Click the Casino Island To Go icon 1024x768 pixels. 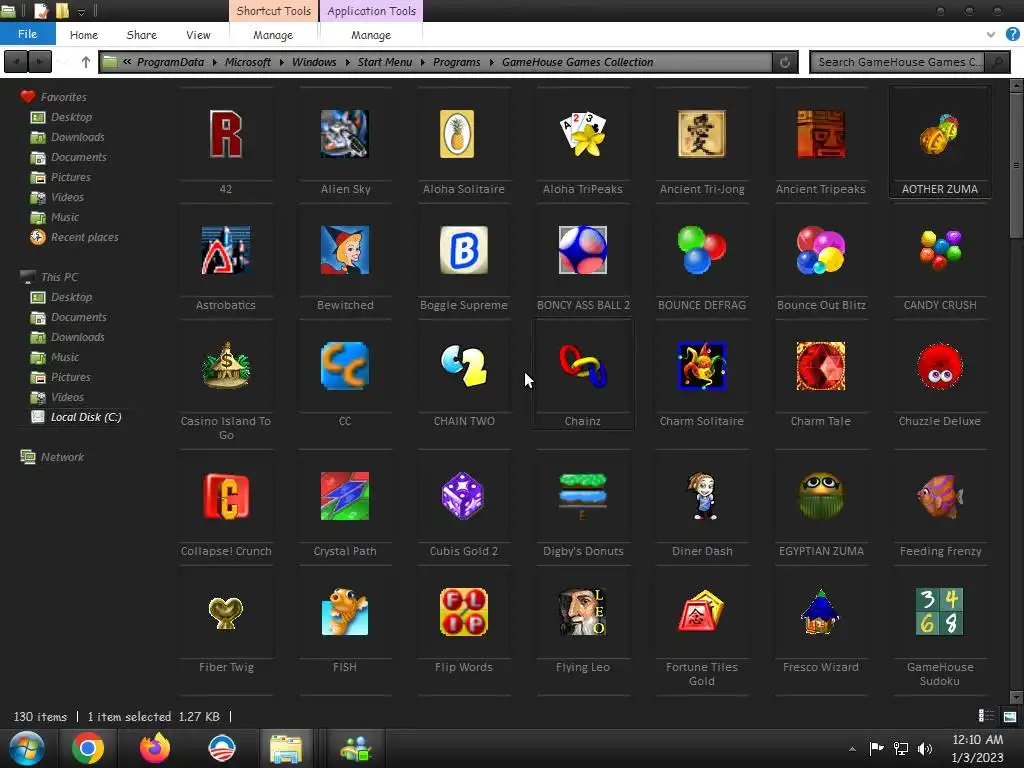225,366
